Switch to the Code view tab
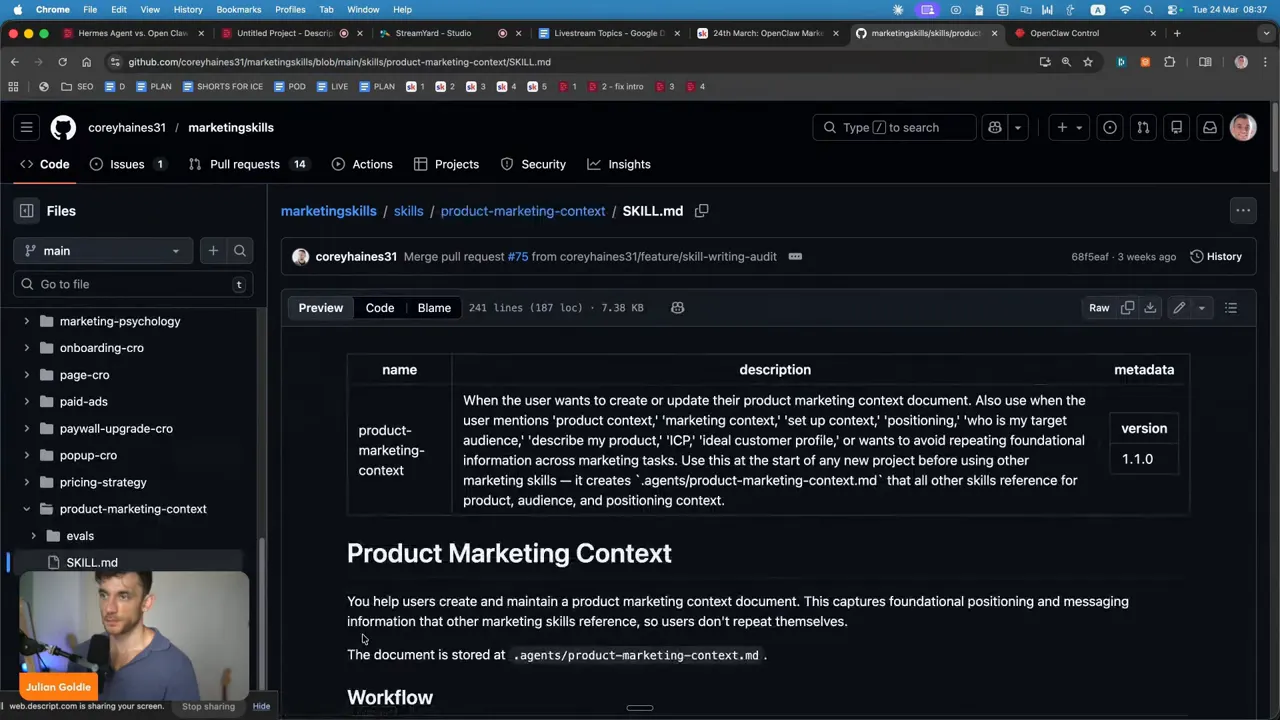The width and height of the screenshot is (1280, 720). tap(380, 308)
